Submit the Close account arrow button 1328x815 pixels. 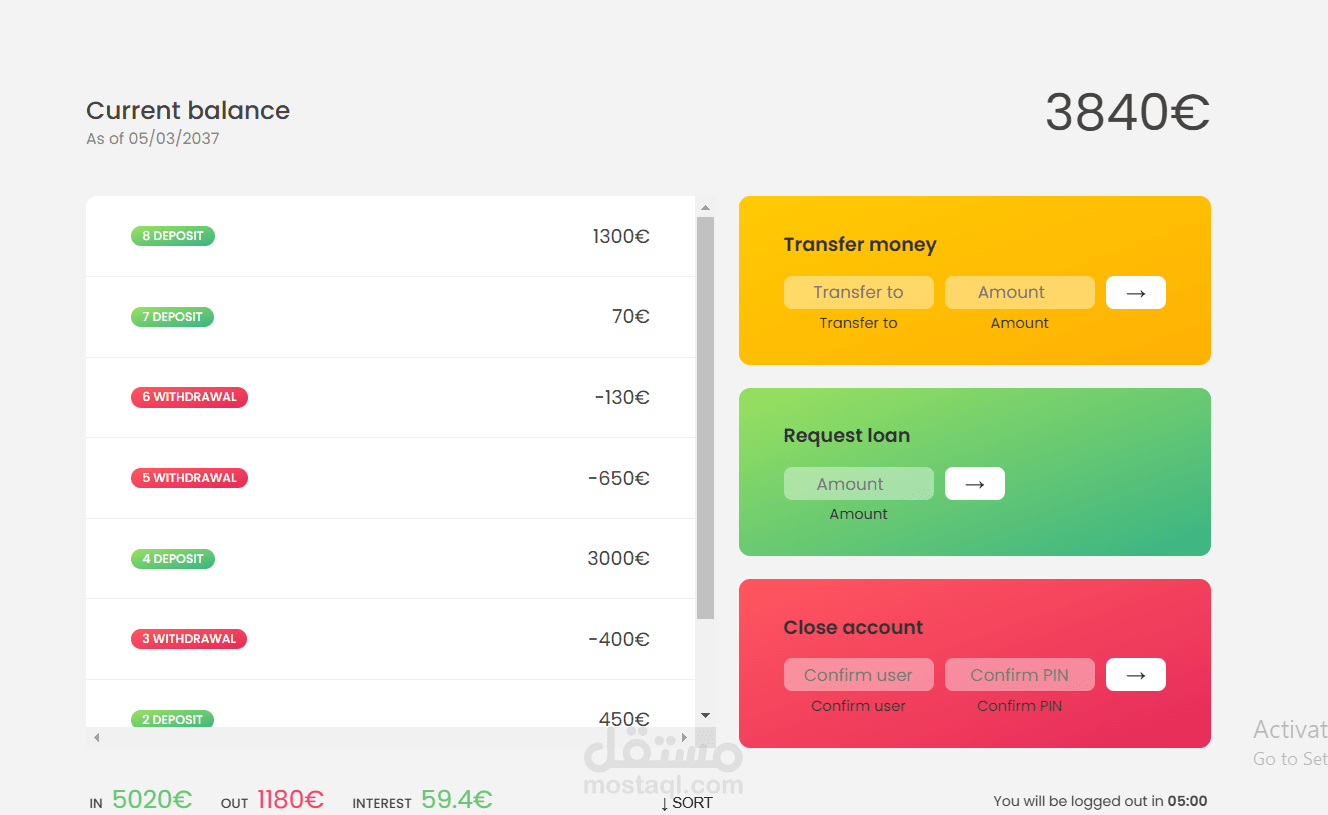coord(1136,675)
